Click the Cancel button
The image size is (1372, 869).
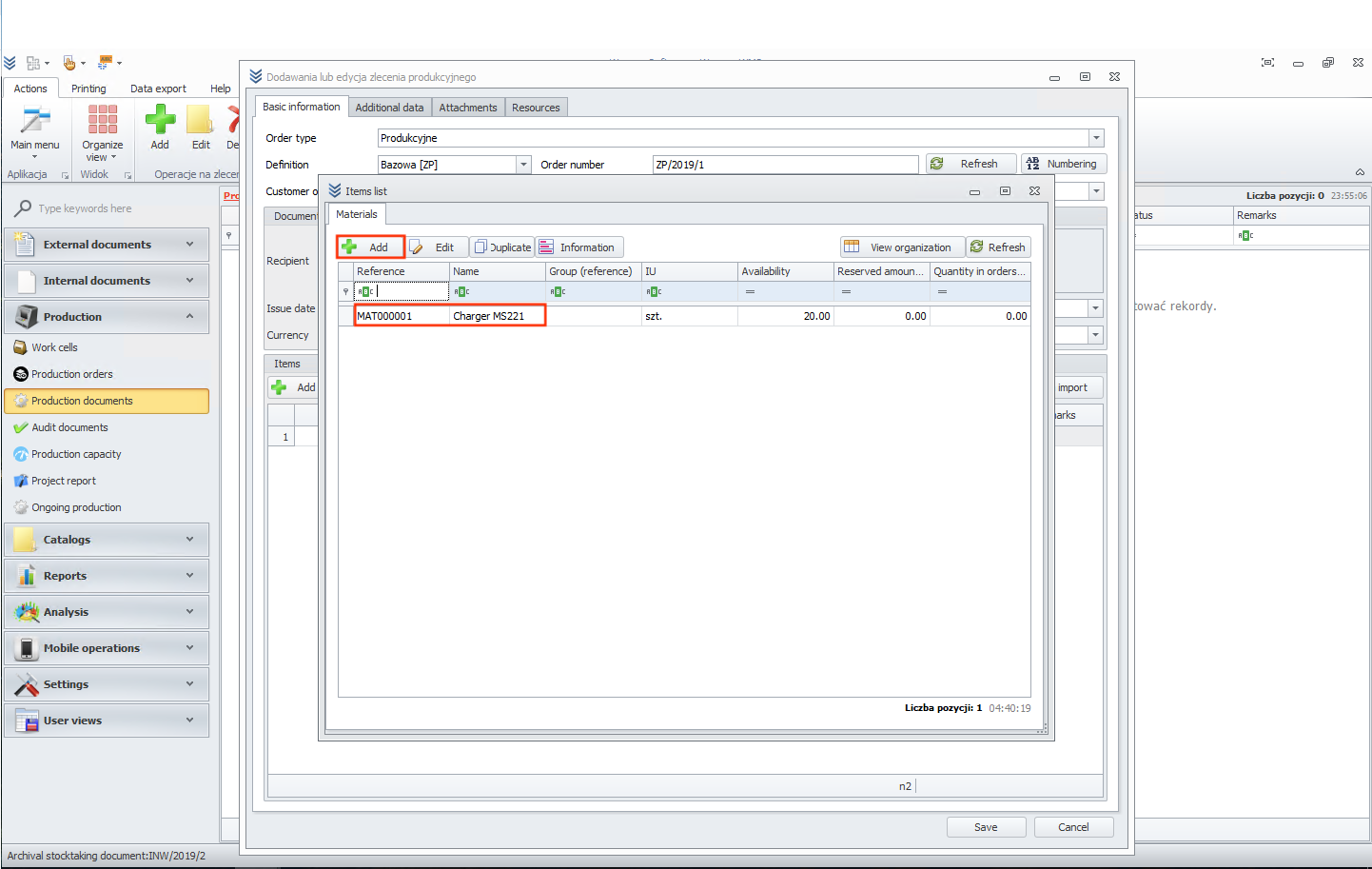point(1073,827)
